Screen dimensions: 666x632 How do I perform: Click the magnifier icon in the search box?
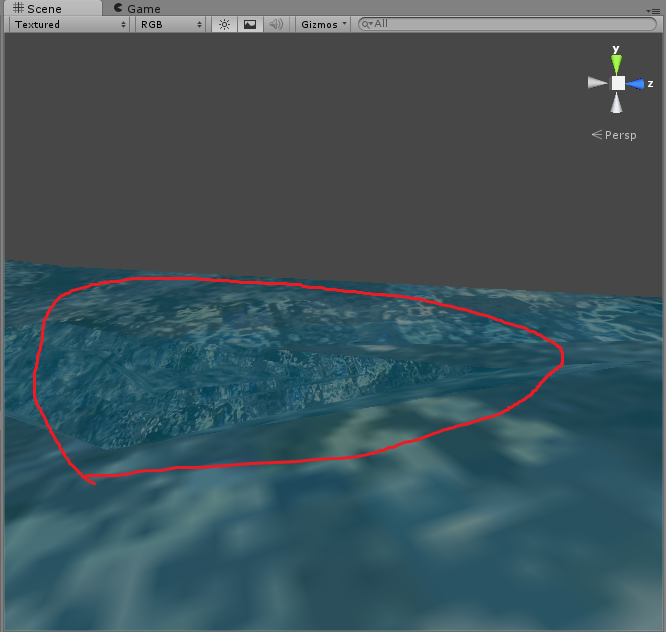pos(367,24)
